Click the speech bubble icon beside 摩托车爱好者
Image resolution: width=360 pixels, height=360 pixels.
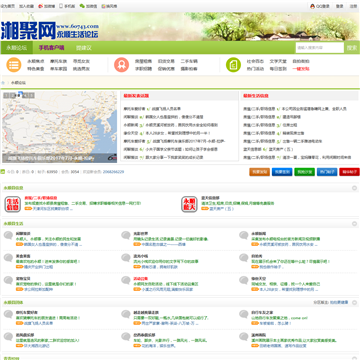(x=8, y=314)
